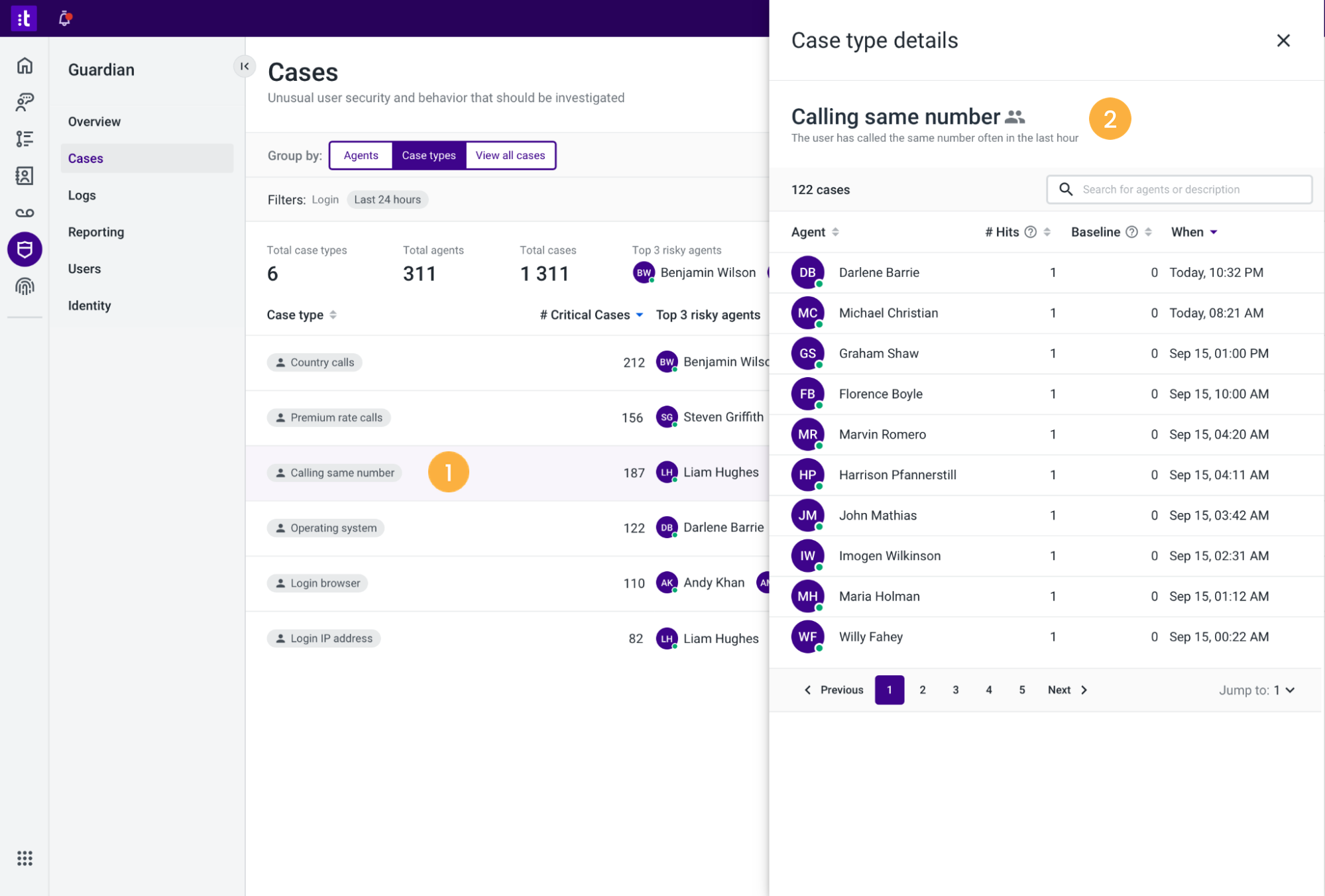Image resolution: width=1325 pixels, height=896 pixels.
Task: Open the numbered list icon in left rail
Action: (x=25, y=139)
